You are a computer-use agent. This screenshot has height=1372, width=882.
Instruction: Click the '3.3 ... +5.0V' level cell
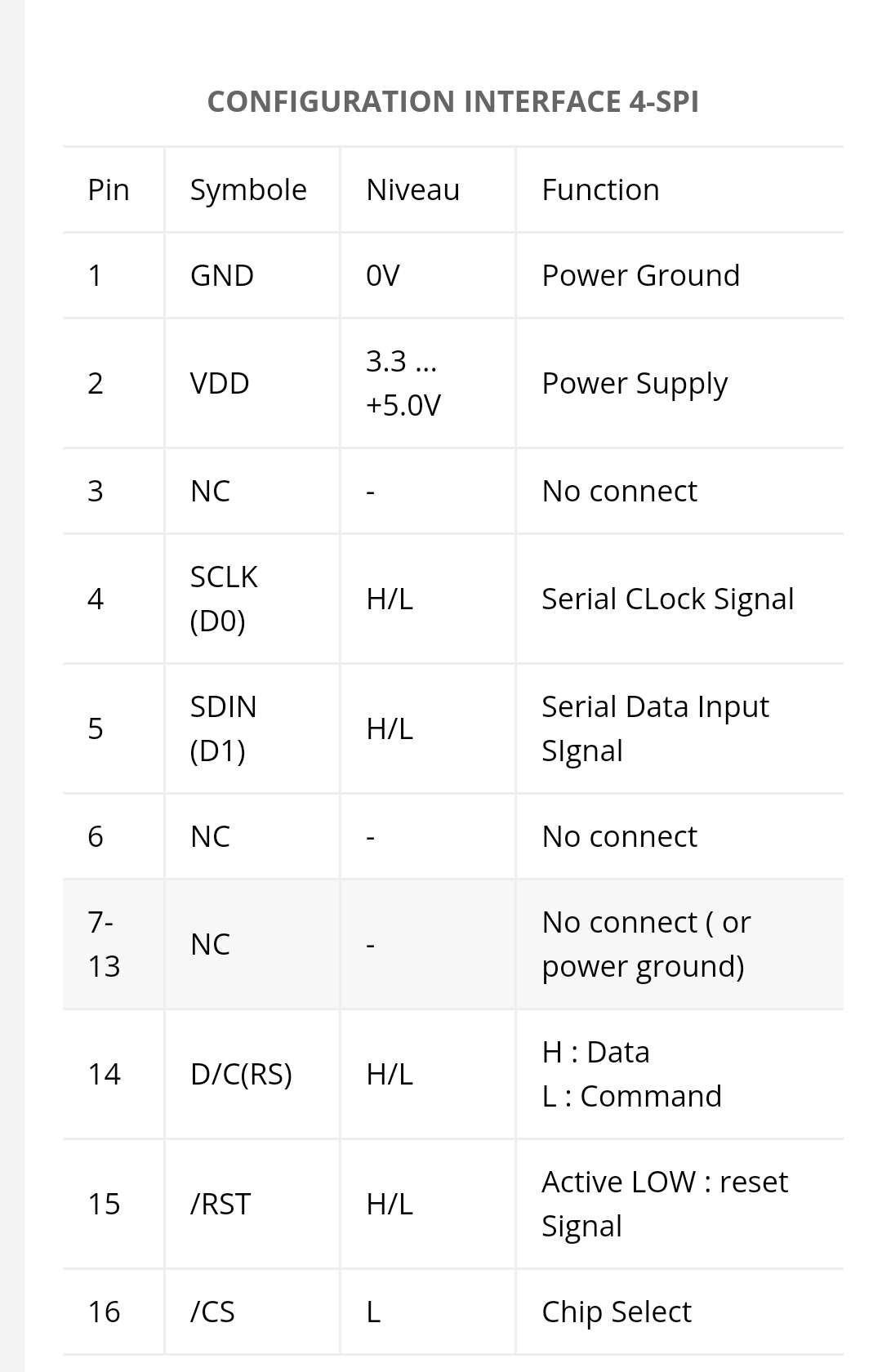pyautogui.click(x=403, y=383)
